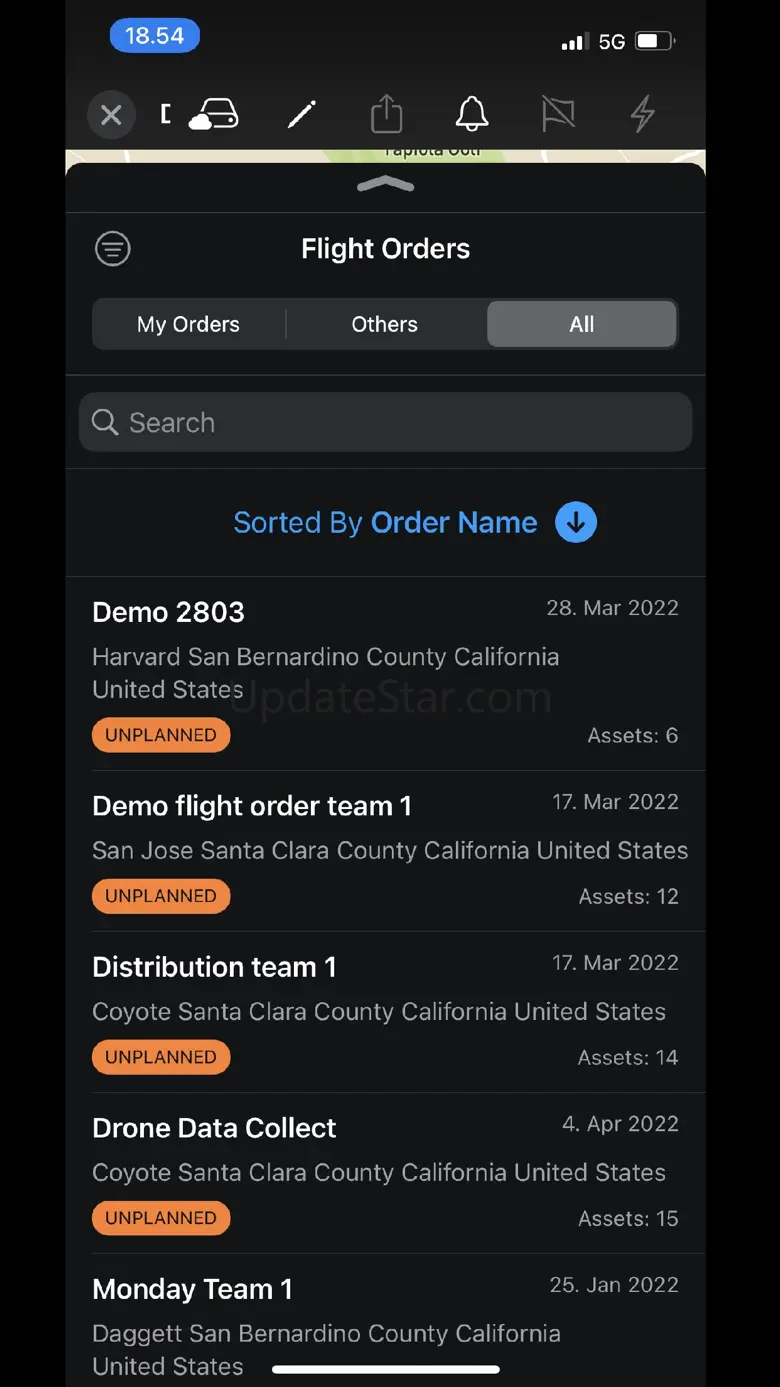
Task: Open the Drone Data Collect order
Action: tap(385, 1173)
